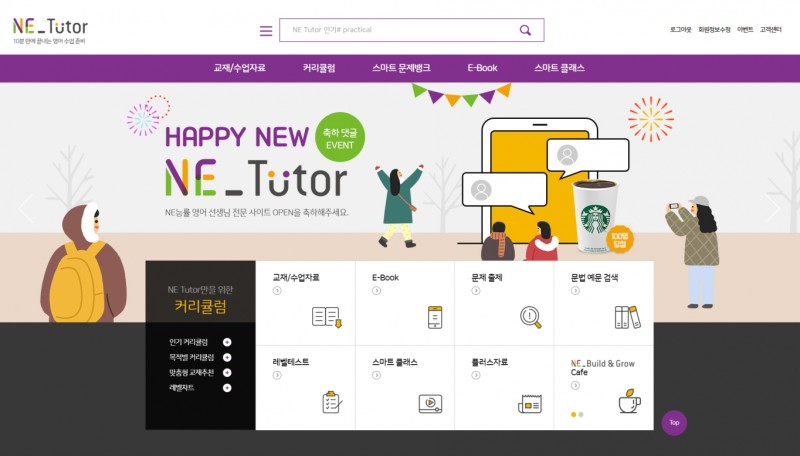
Task: Click the purple Top button
Action: coord(674,423)
